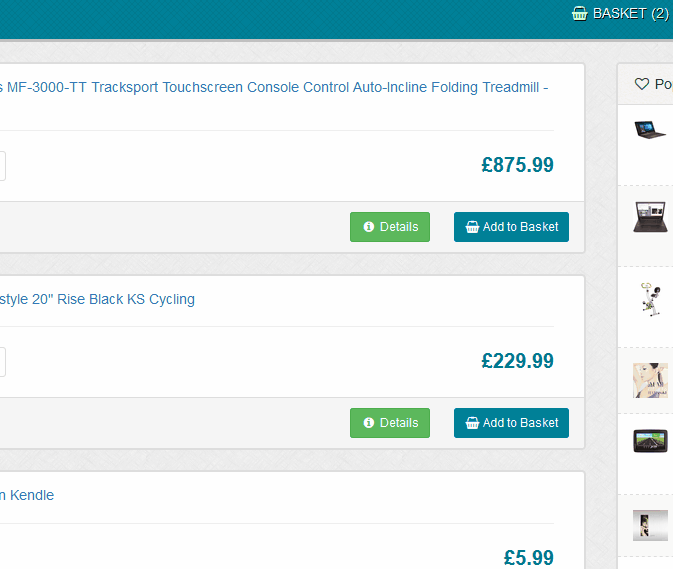673x569 pixels.
Task: Add the £229.99 cycling item to basket
Action: tap(511, 423)
